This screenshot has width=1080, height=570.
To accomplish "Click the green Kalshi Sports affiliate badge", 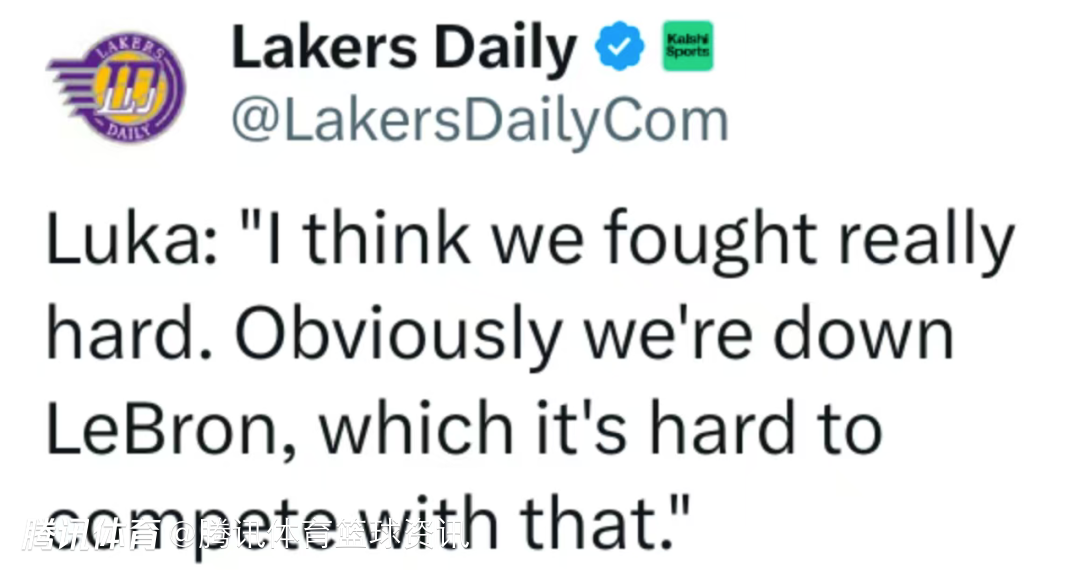I will click(688, 47).
